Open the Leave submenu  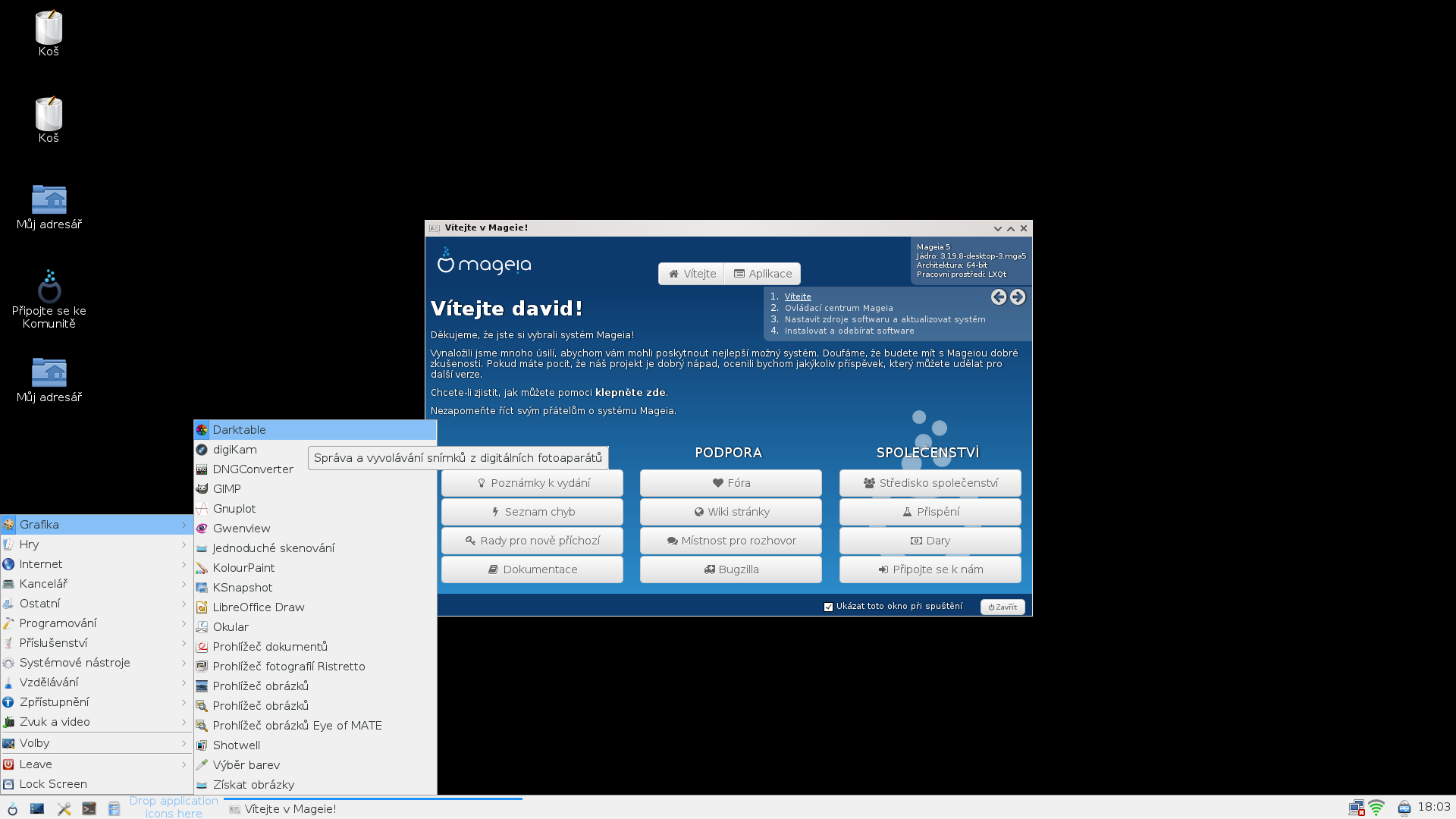tap(96, 764)
